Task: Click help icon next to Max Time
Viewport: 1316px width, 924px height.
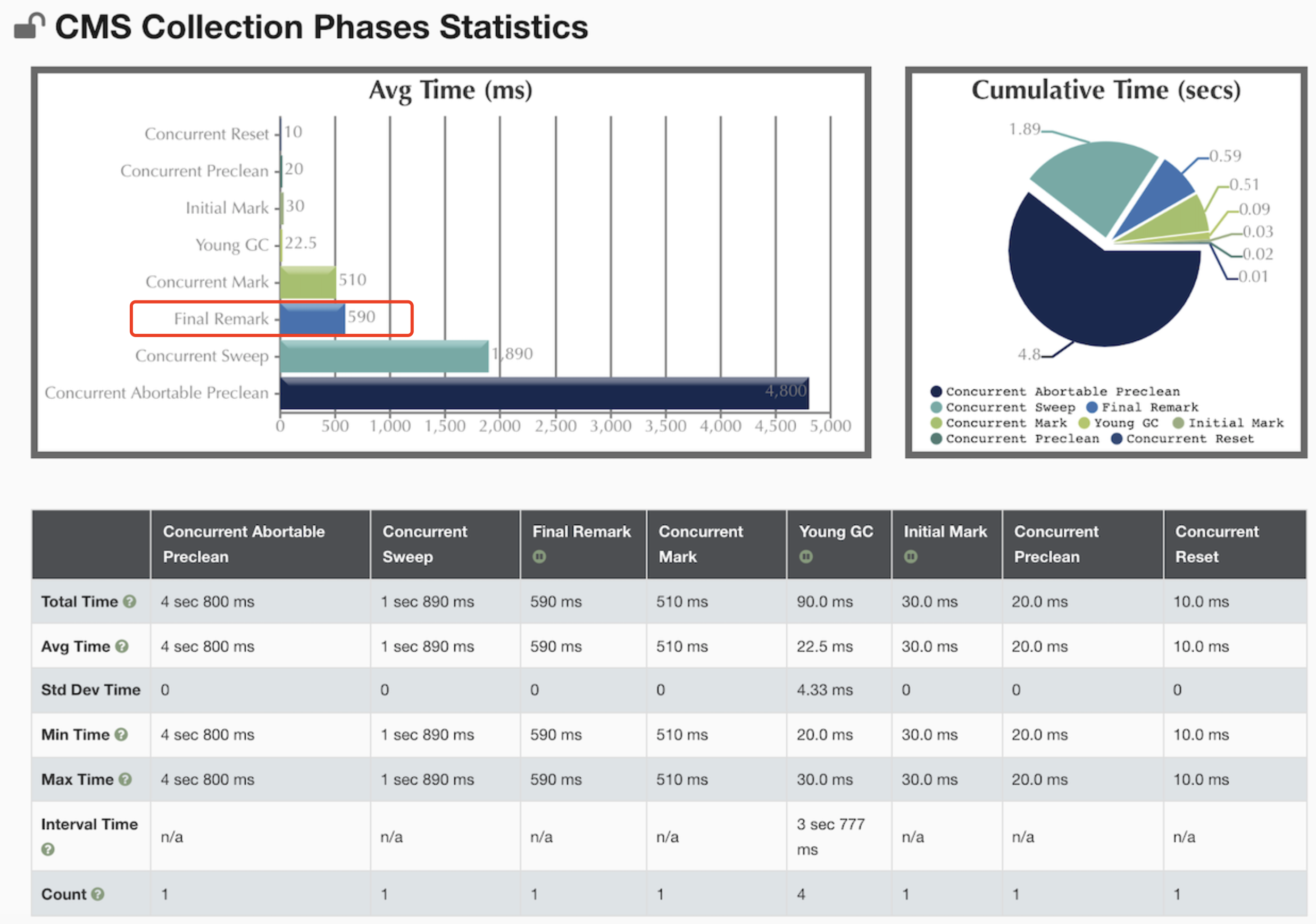Action: 125,779
